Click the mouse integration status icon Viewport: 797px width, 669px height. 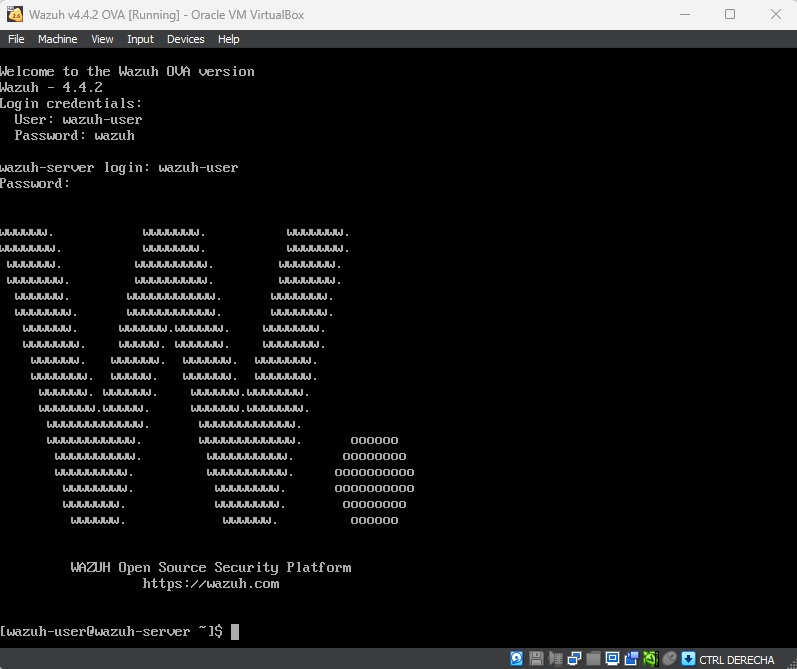669,659
